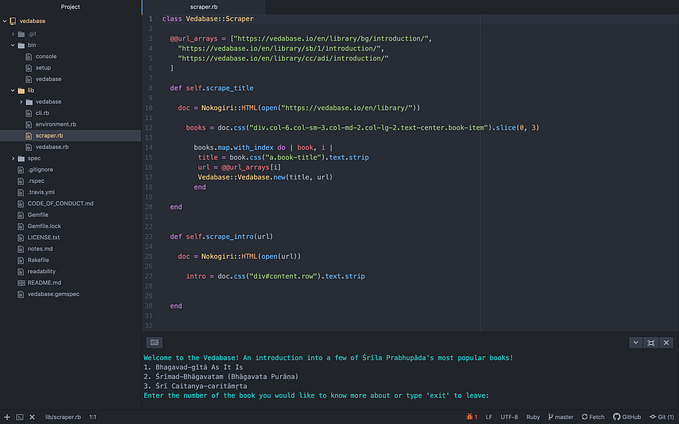The width and height of the screenshot is (679, 424).
Task: Click the scraper.rb file icon
Action: pyautogui.click(x=29, y=136)
